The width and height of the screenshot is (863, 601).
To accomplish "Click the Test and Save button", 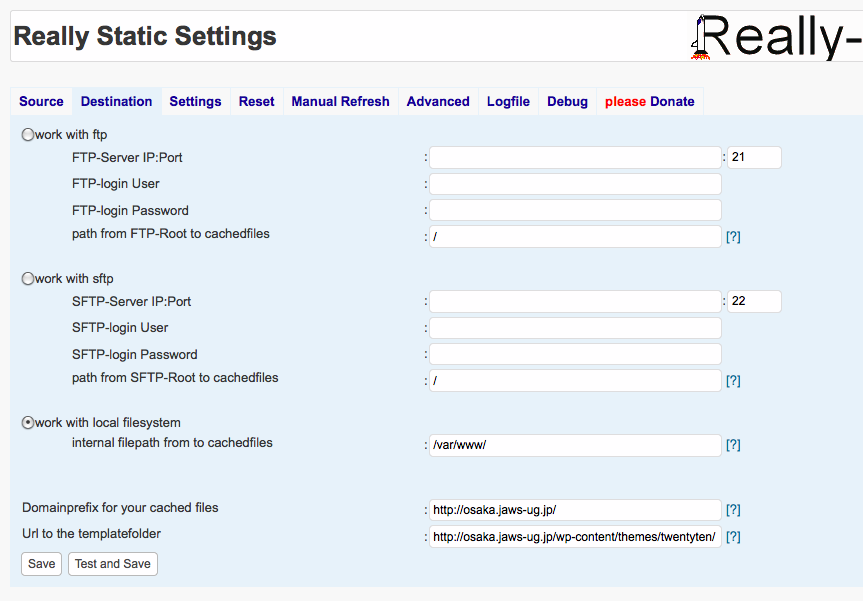I will pyautogui.click(x=113, y=564).
